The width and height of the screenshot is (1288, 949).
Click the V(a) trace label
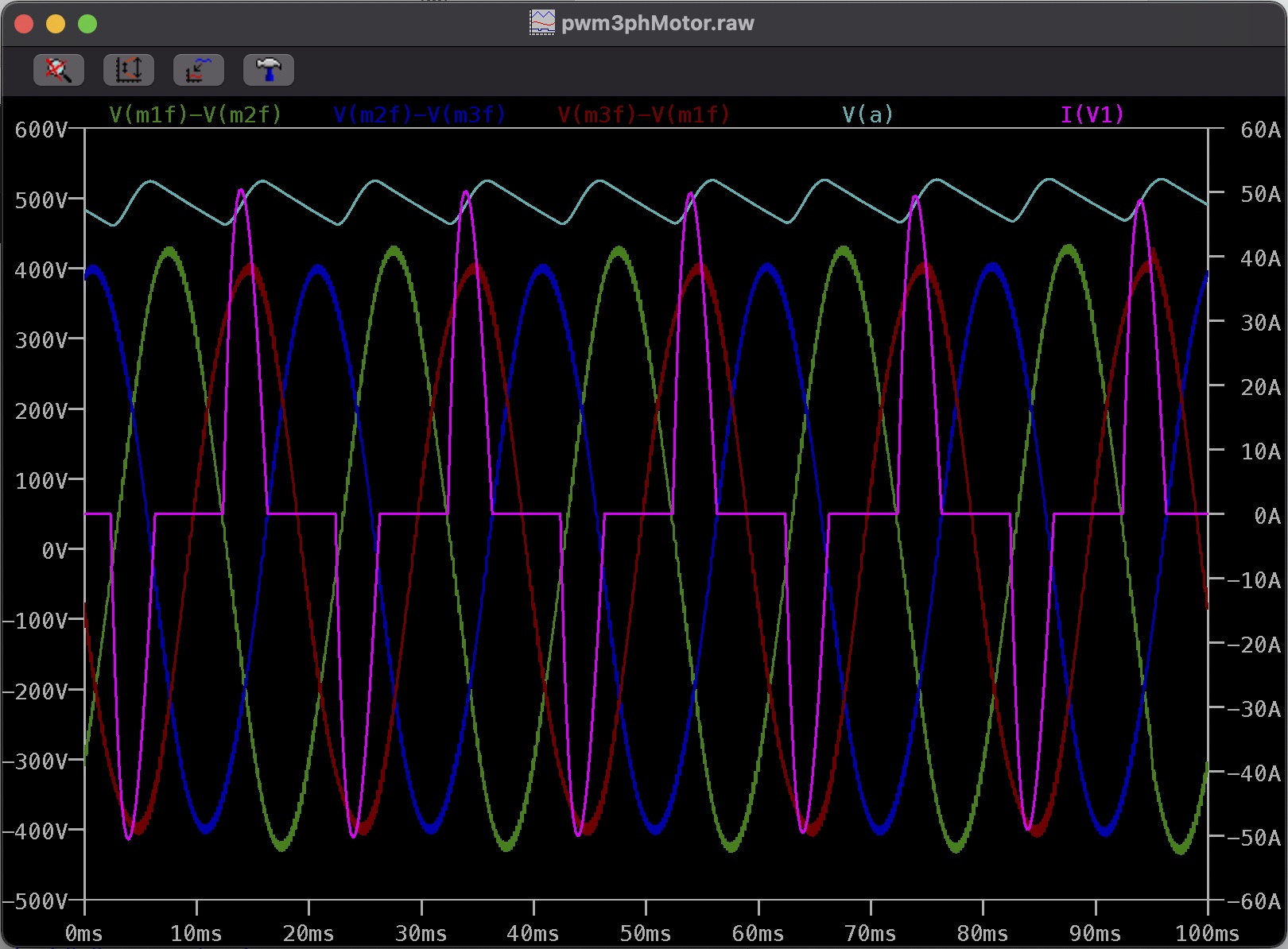pyautogui.click(x=867, y=115)
